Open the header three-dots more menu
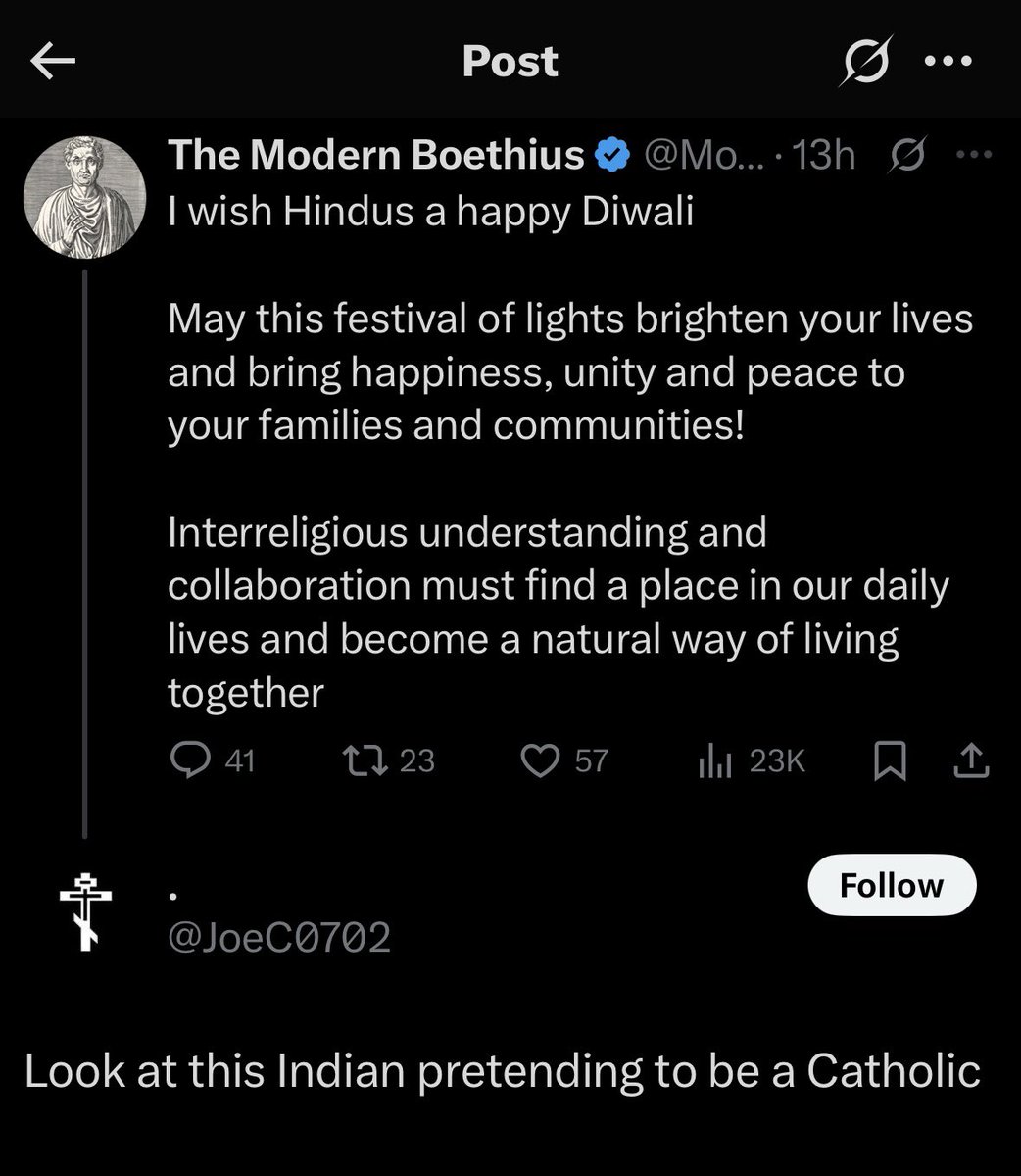Viewport: 1021px width, 1176px height. (x=949, y=61)
